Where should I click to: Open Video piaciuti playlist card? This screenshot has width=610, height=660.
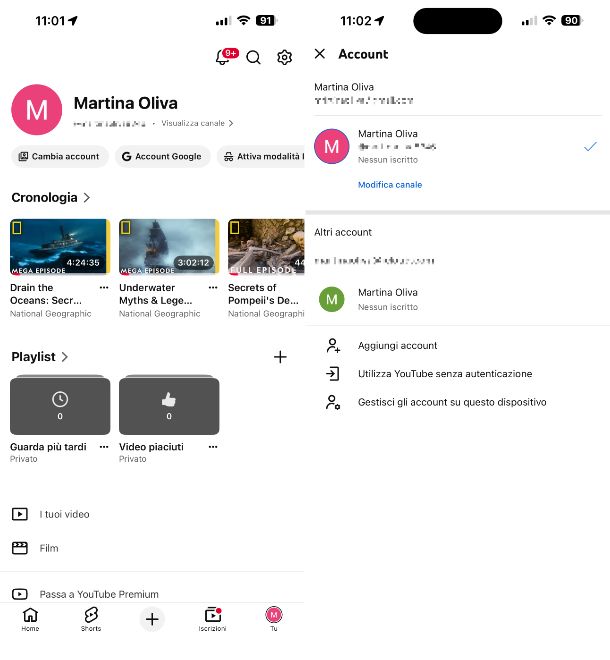pyautogui.click(x=169, y=405)
